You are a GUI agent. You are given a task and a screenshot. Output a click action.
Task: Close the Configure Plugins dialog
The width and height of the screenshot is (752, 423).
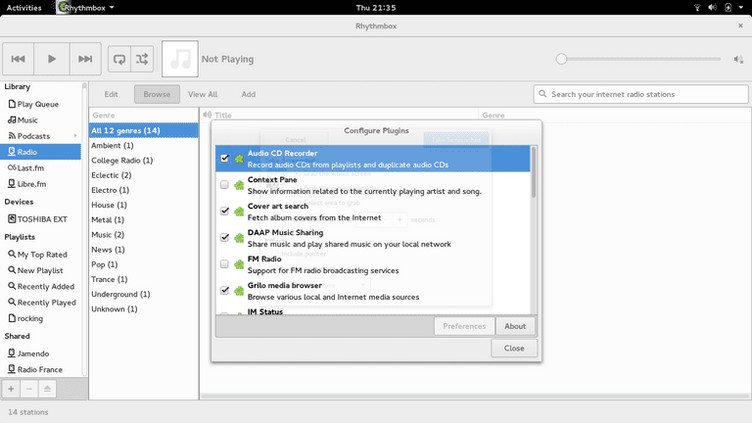(514, 348)
